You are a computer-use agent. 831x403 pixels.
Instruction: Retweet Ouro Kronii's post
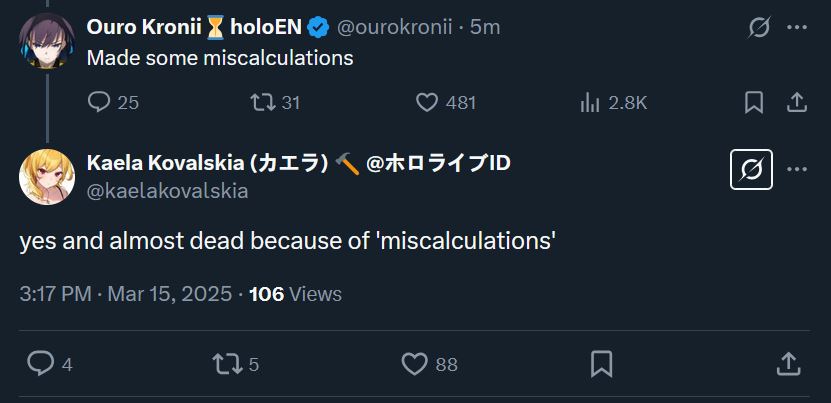[262, 102]
